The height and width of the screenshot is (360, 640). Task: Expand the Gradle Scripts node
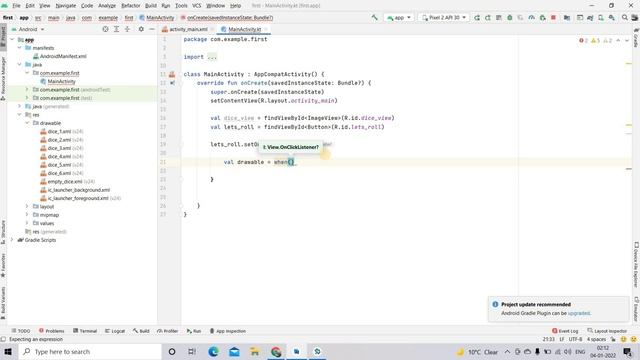coord(12,240)
